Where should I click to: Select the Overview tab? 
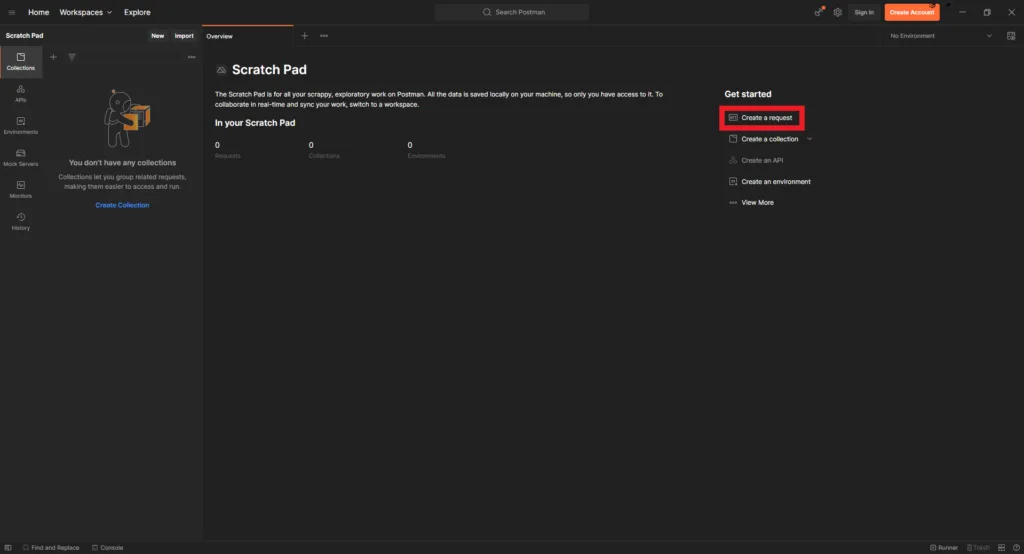coord(220,36)
